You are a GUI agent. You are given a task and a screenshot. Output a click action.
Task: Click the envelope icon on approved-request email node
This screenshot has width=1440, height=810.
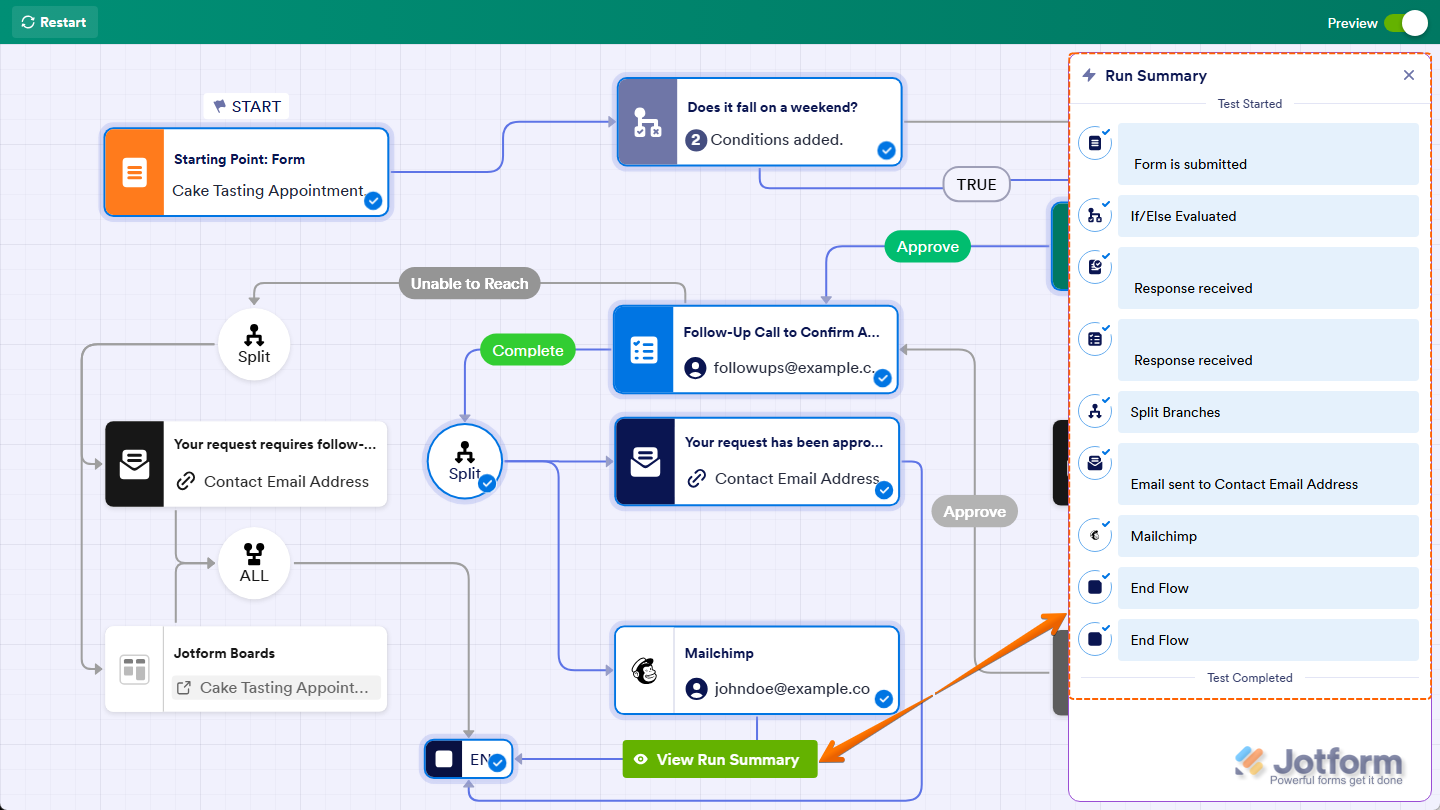[645, 462]
